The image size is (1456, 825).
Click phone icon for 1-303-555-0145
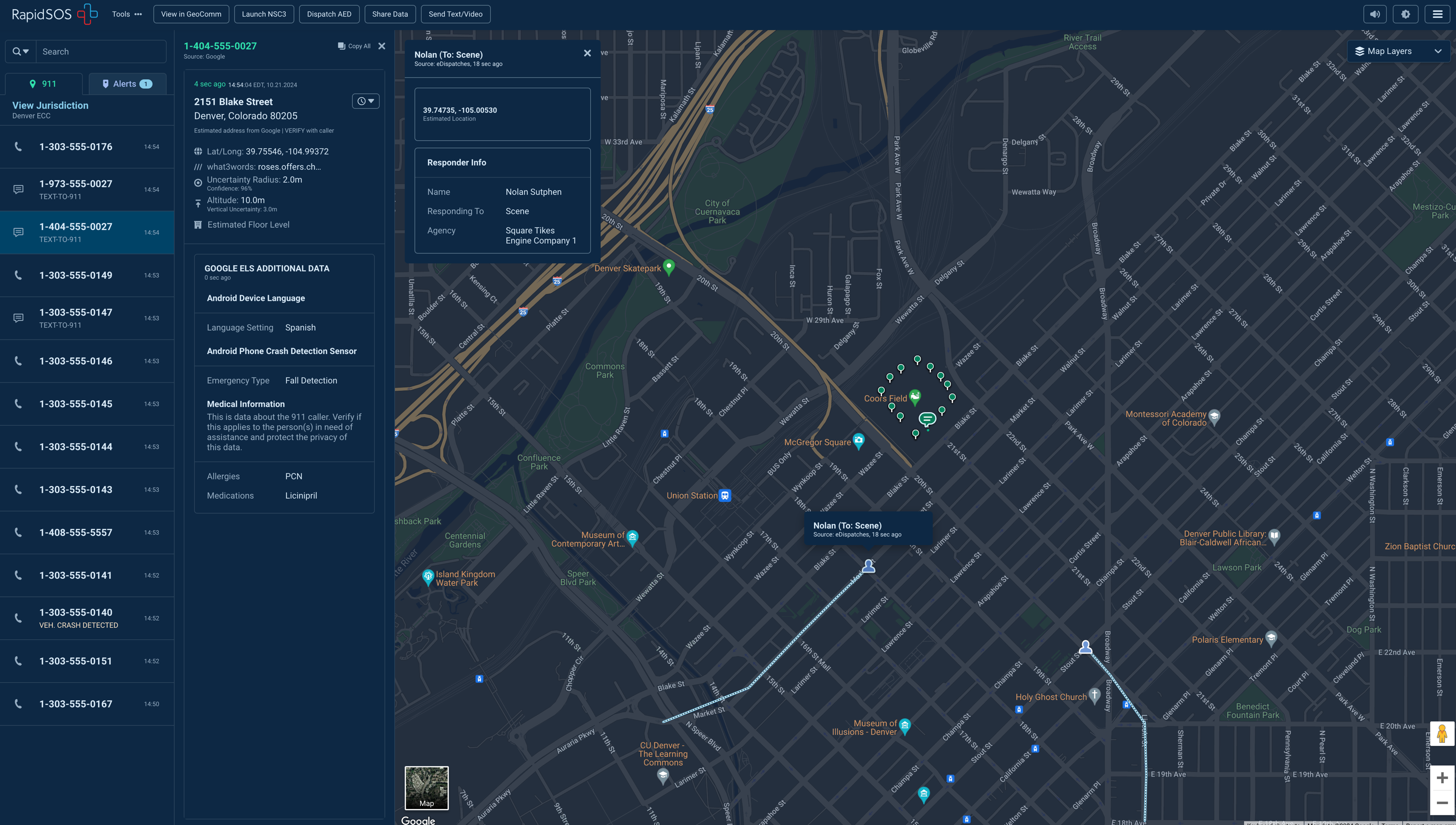point(19,404)
